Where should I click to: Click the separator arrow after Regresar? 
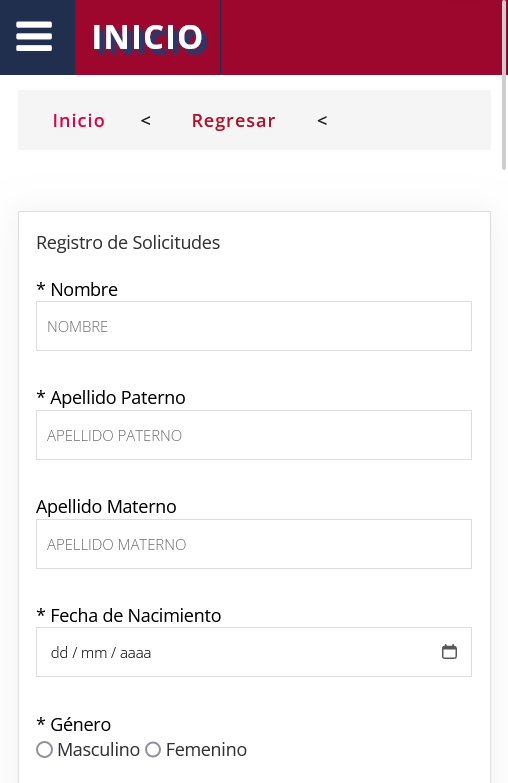(x=322, y=120)
